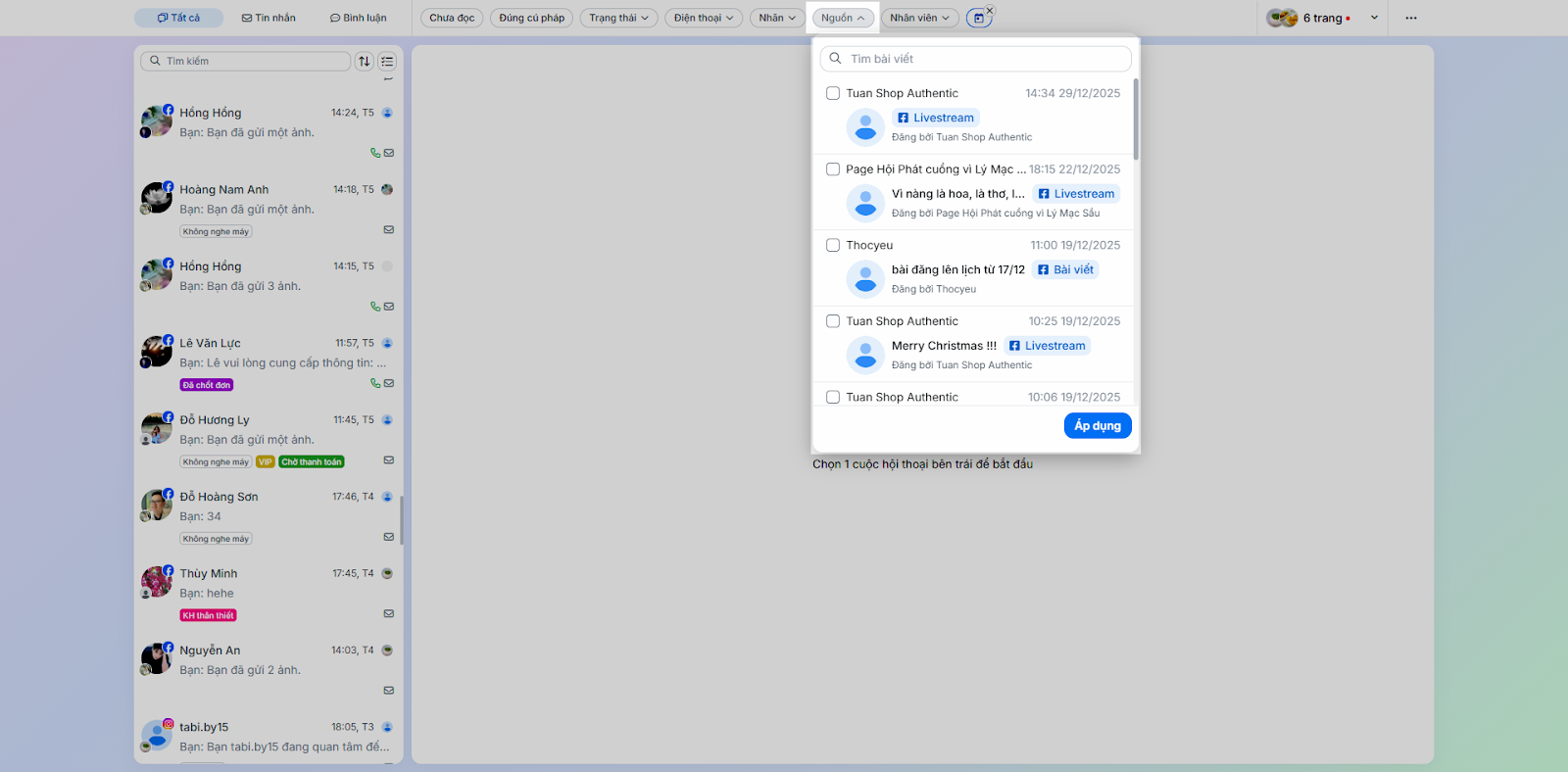This screenshot has height=772, width=1568.
Task: Click the assignee avatar on the Hoàng Nam Anh row
Action: (x=387, y=189)
